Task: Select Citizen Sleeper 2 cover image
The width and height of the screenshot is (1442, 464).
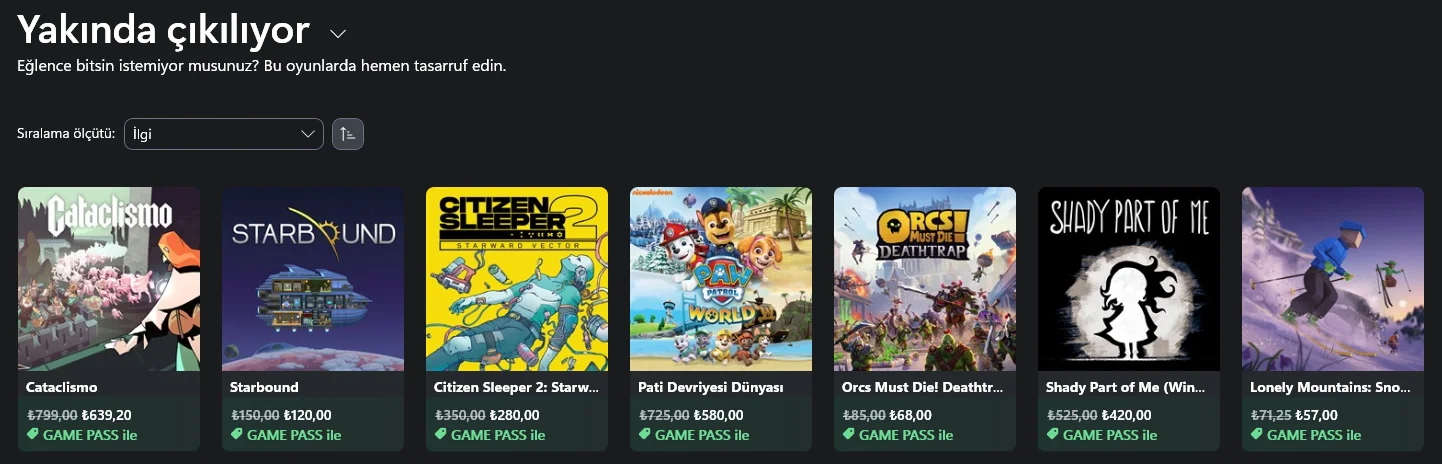Action: [517, 278]
